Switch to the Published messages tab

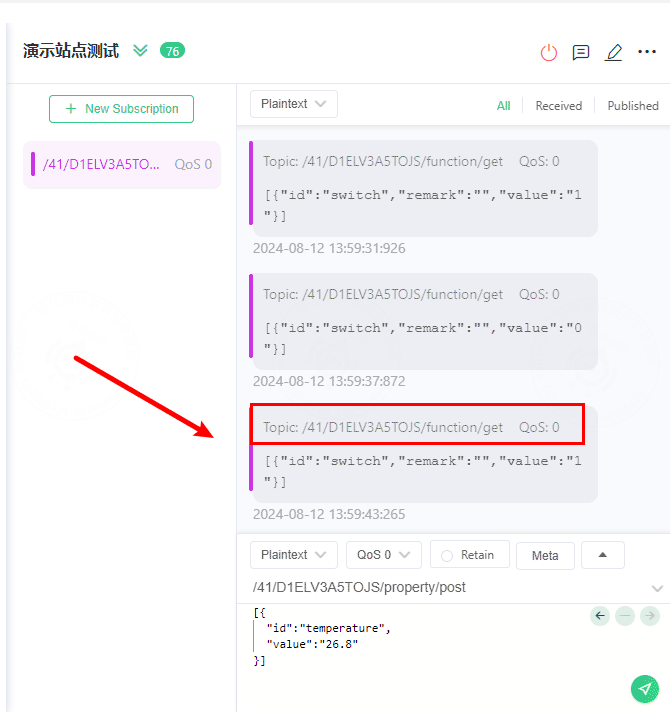[x=633, y=106]
